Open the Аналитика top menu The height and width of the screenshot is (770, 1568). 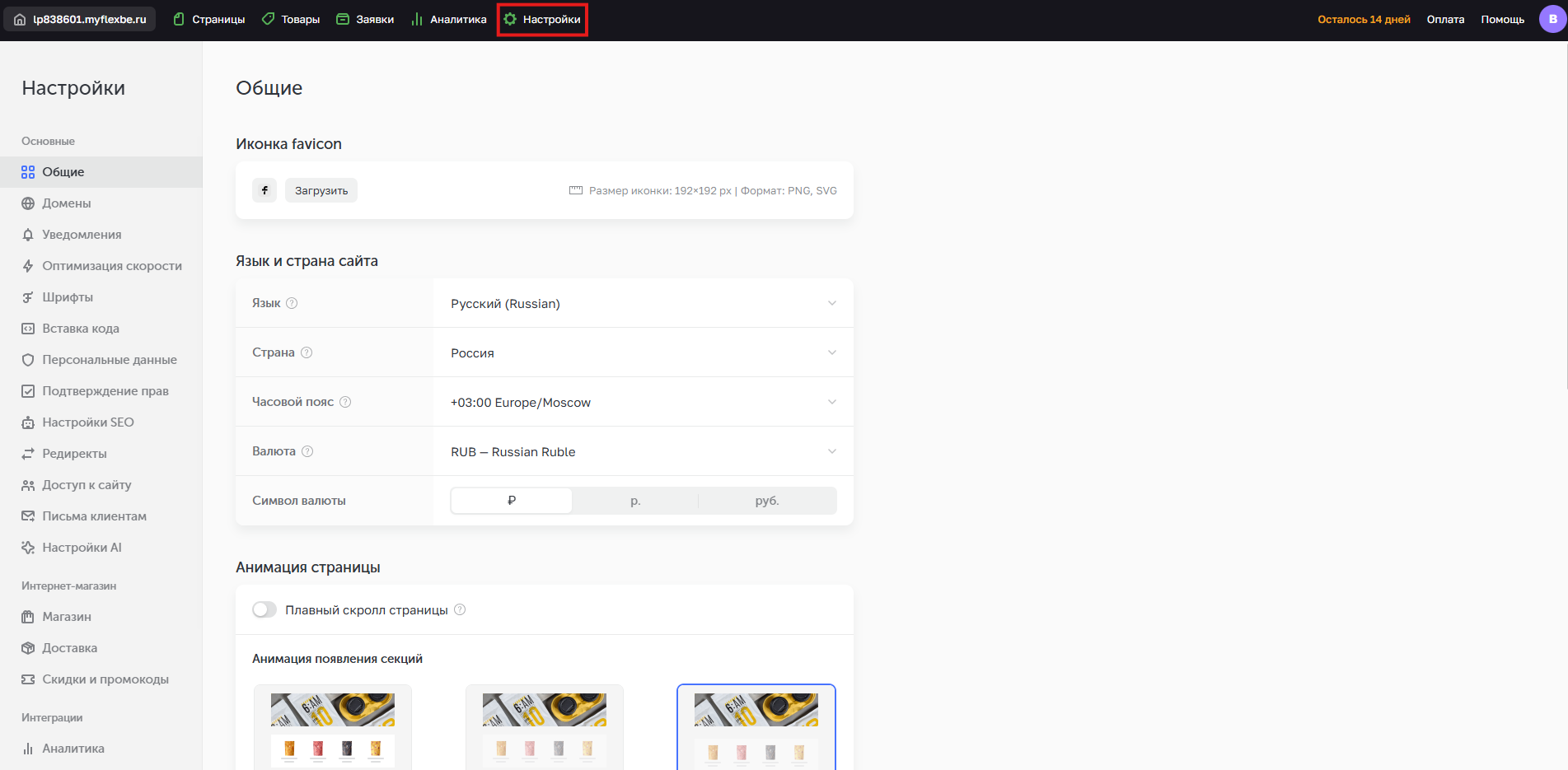click(449, 19)
